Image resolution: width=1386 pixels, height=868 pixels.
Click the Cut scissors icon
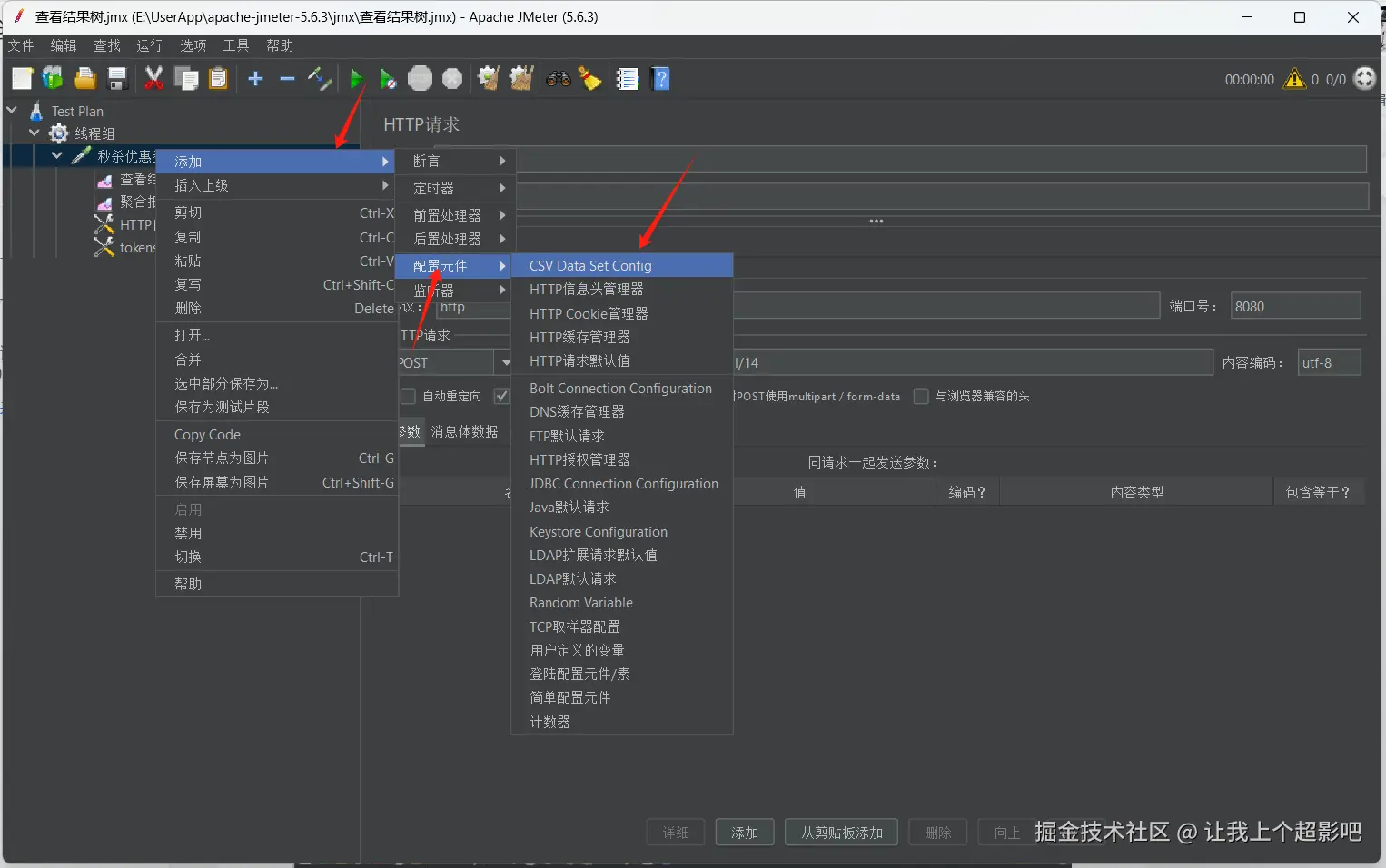coord(153,79)
